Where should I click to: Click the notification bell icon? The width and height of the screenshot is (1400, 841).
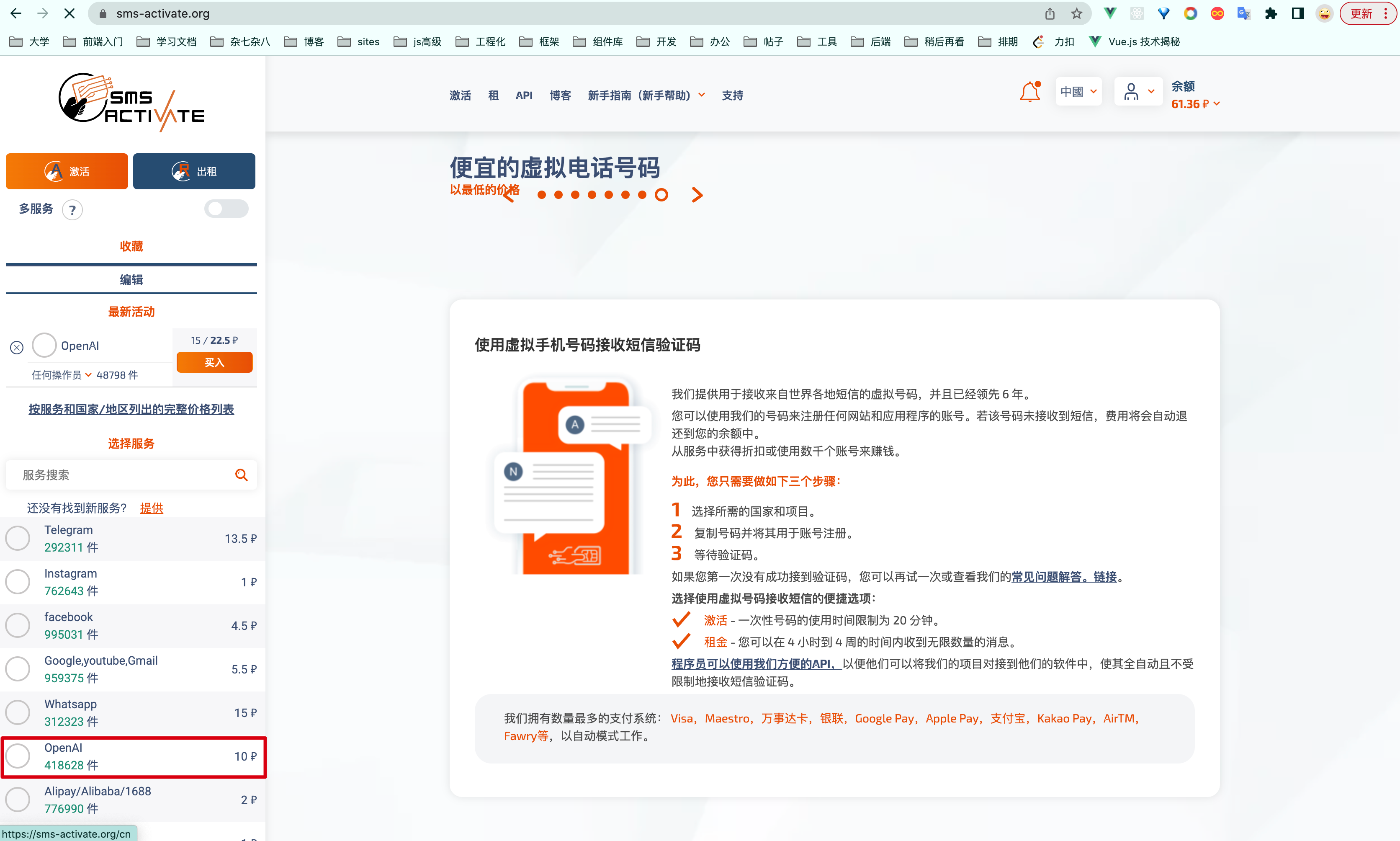(1029, 93)
